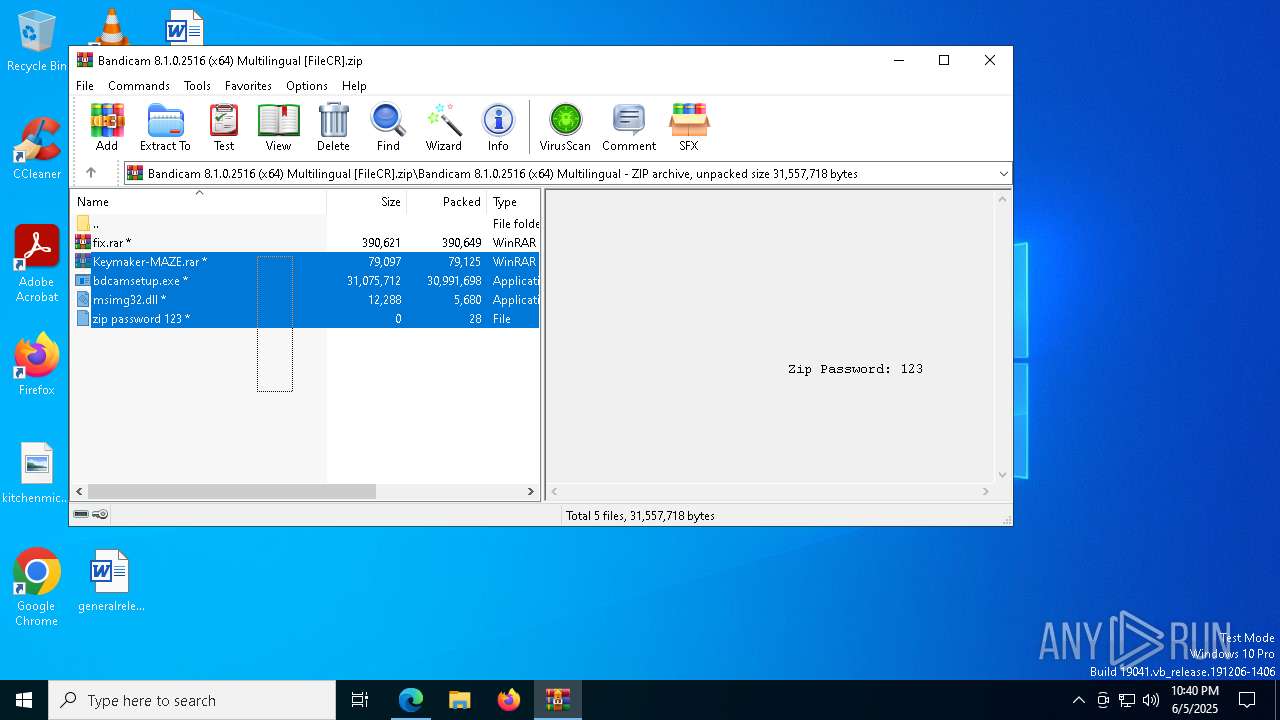Open the Comment tool
The image size is (1280, 720).
[x=628, y=127]
